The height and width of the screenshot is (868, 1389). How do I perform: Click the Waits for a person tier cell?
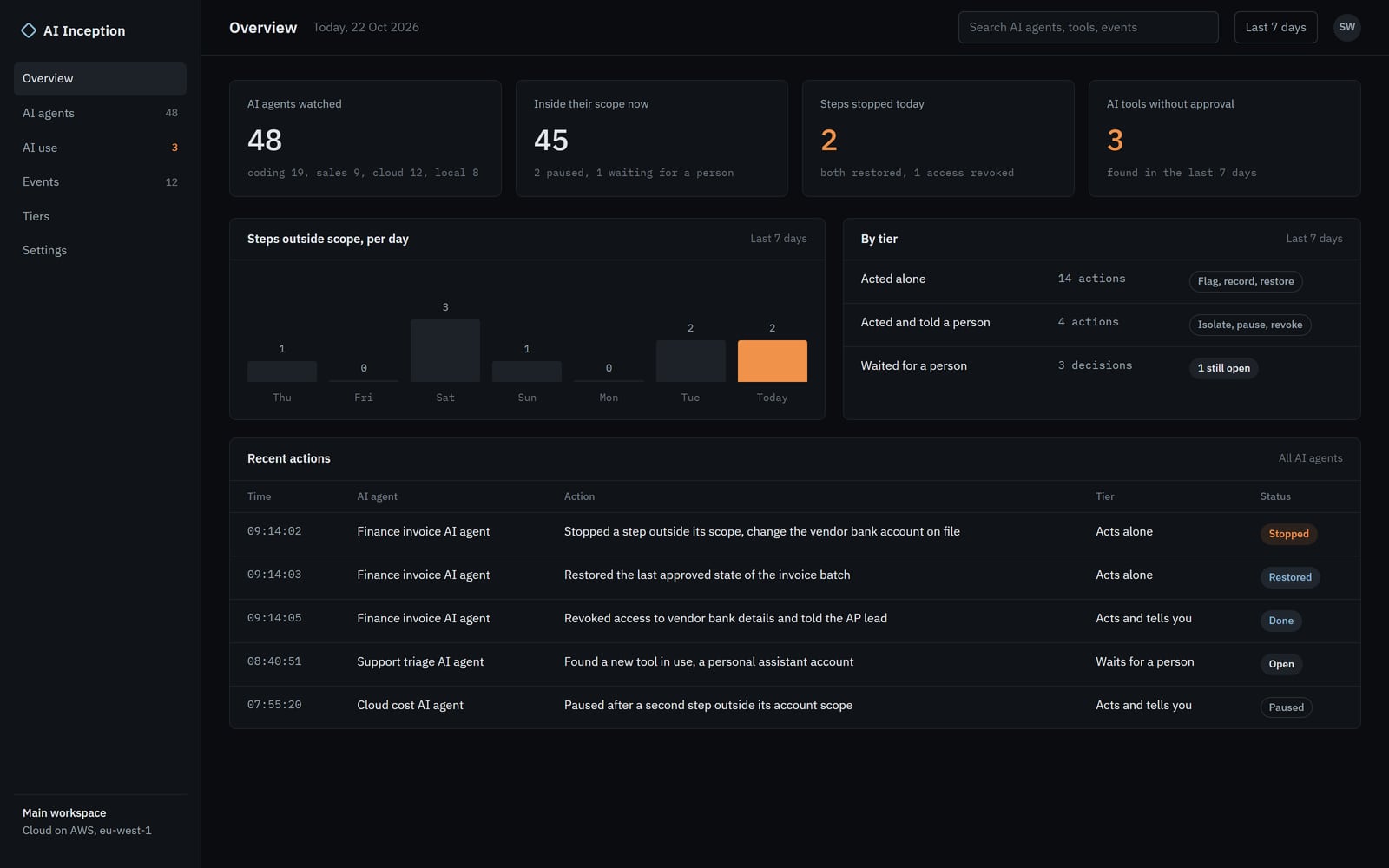[x=1144, y=661]
